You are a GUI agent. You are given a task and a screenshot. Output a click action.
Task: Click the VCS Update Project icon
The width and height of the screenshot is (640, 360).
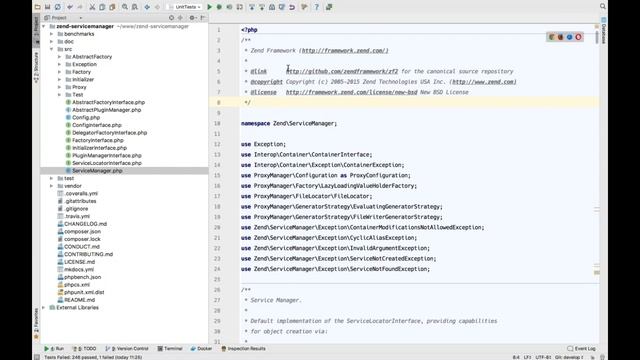[x=252, y=7]
